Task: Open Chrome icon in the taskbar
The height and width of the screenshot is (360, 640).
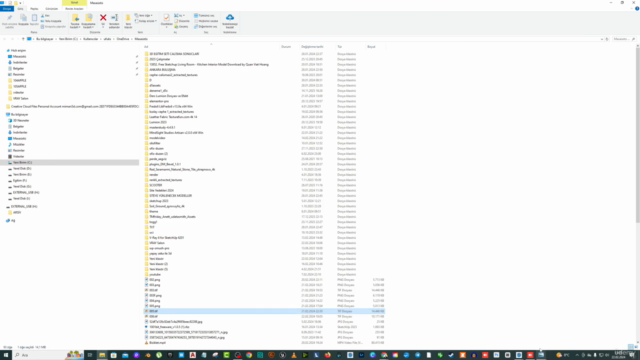Action: [x=249, y=355]
